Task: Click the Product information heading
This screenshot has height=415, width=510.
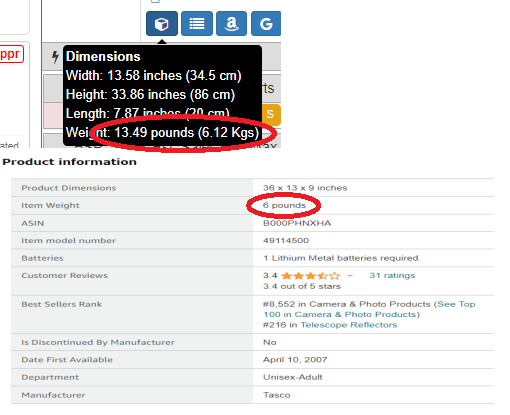Action: point(69,162)
